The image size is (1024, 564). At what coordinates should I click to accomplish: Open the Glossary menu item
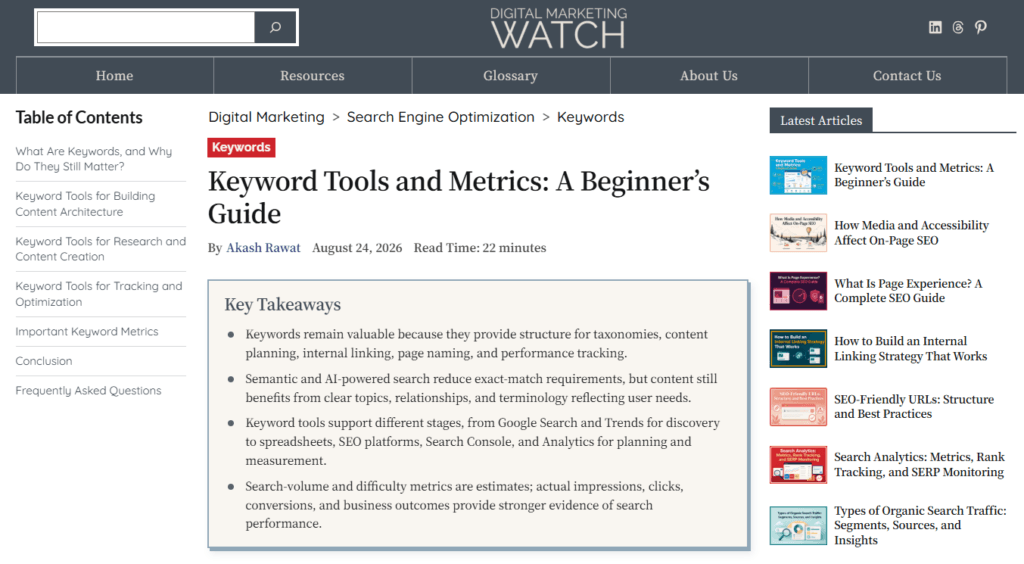(x=510, y=76)
